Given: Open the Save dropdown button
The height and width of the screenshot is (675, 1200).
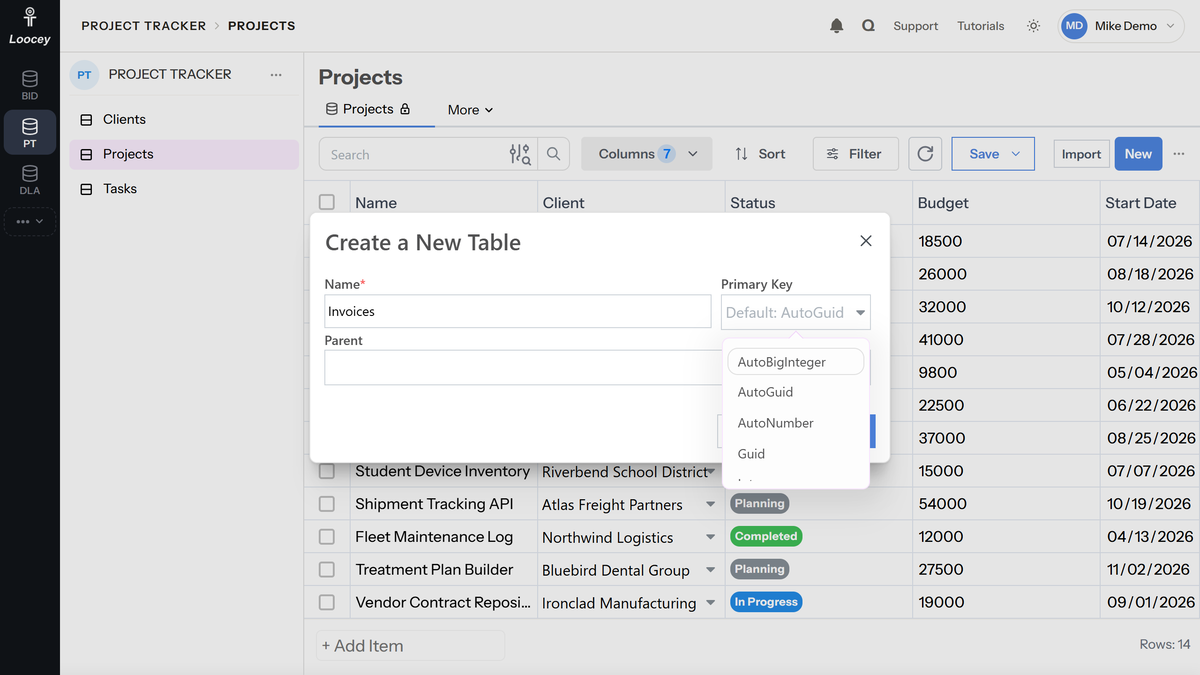Looking at the screenshot, I should click(x=993, y=154).
